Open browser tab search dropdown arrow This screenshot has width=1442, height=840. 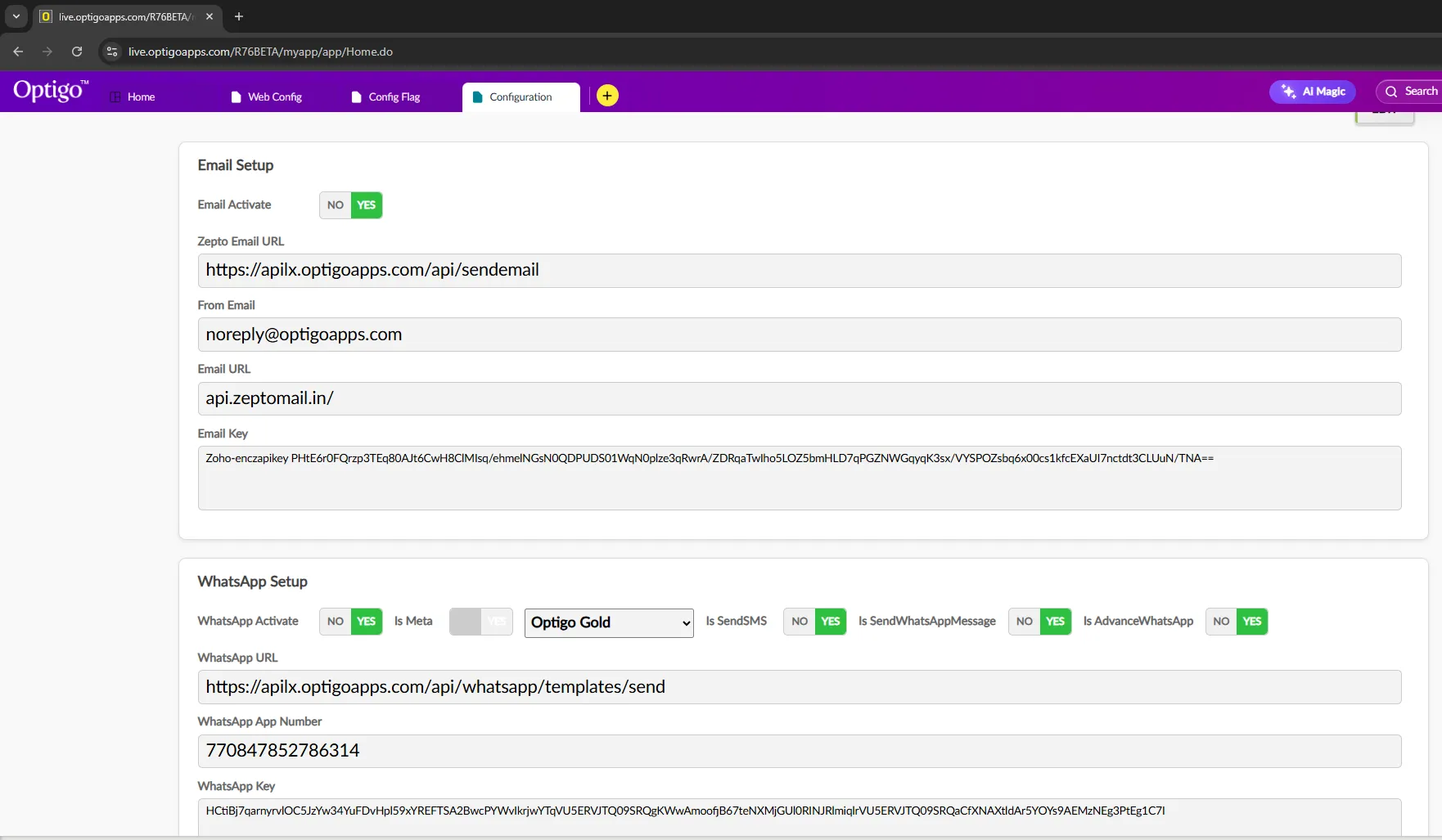(16, 16)
